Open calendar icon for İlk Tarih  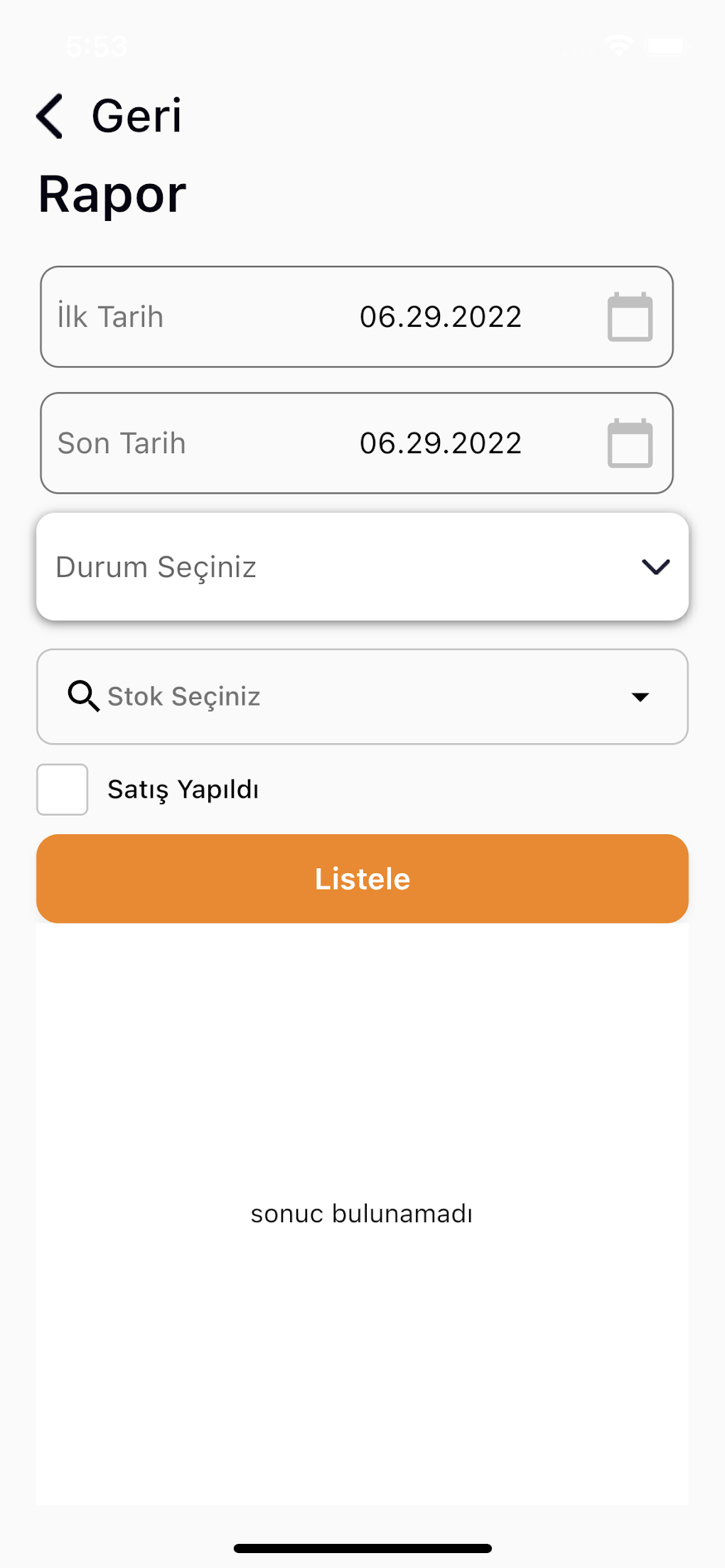pos(630,317)
